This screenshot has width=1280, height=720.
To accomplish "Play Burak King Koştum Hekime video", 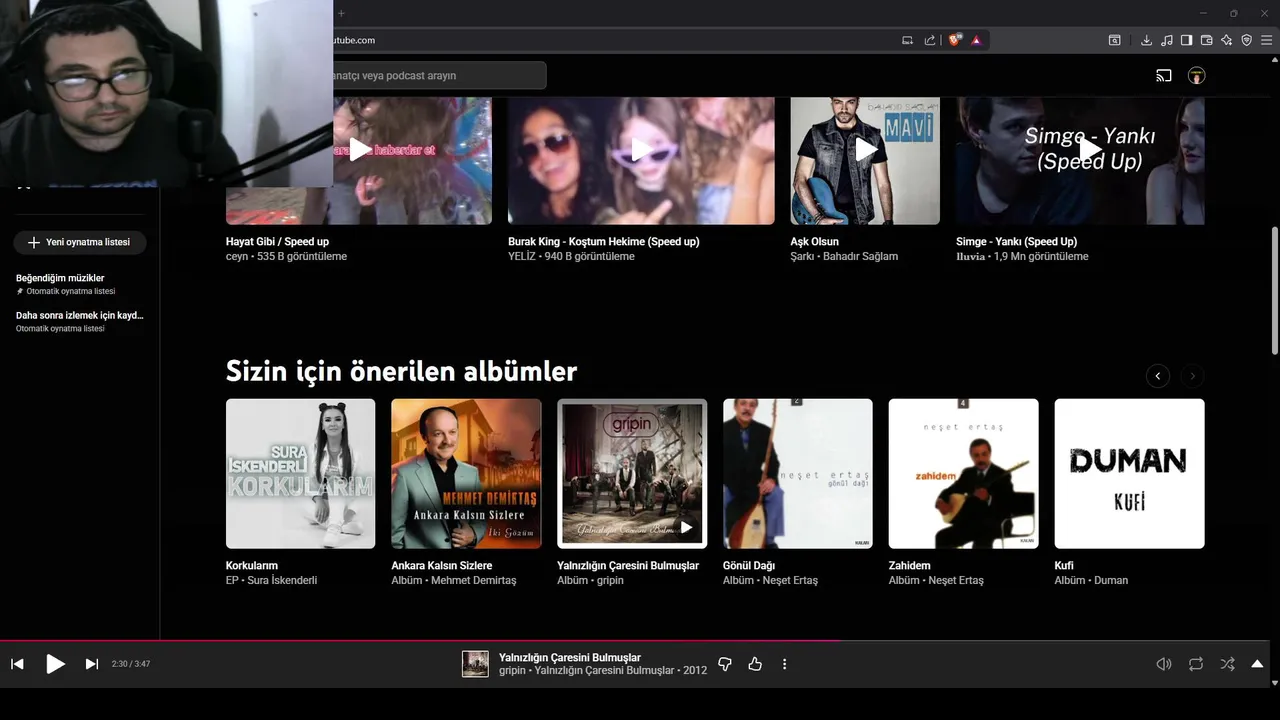I will (641, 150).
